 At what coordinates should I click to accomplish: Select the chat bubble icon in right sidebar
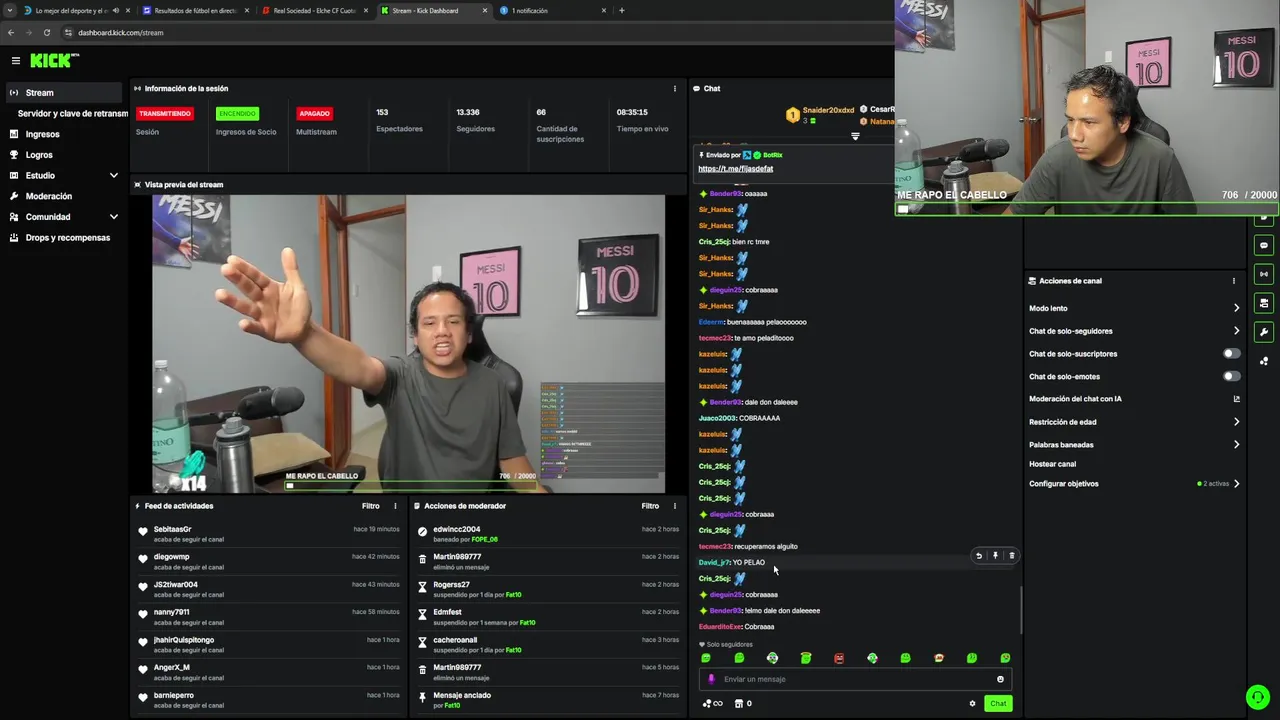[1264, 245]
